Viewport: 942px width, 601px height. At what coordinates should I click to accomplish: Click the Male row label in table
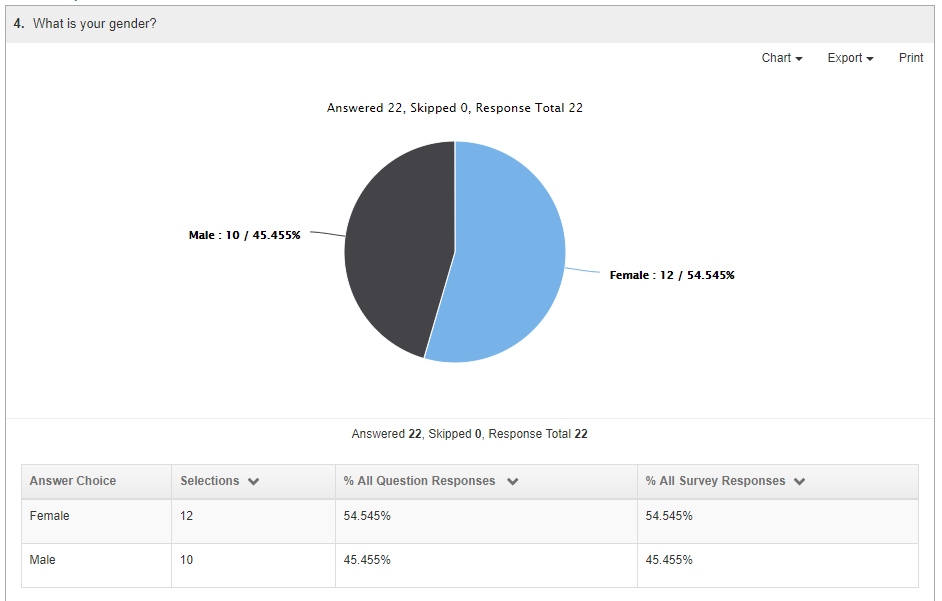[42, 560]
